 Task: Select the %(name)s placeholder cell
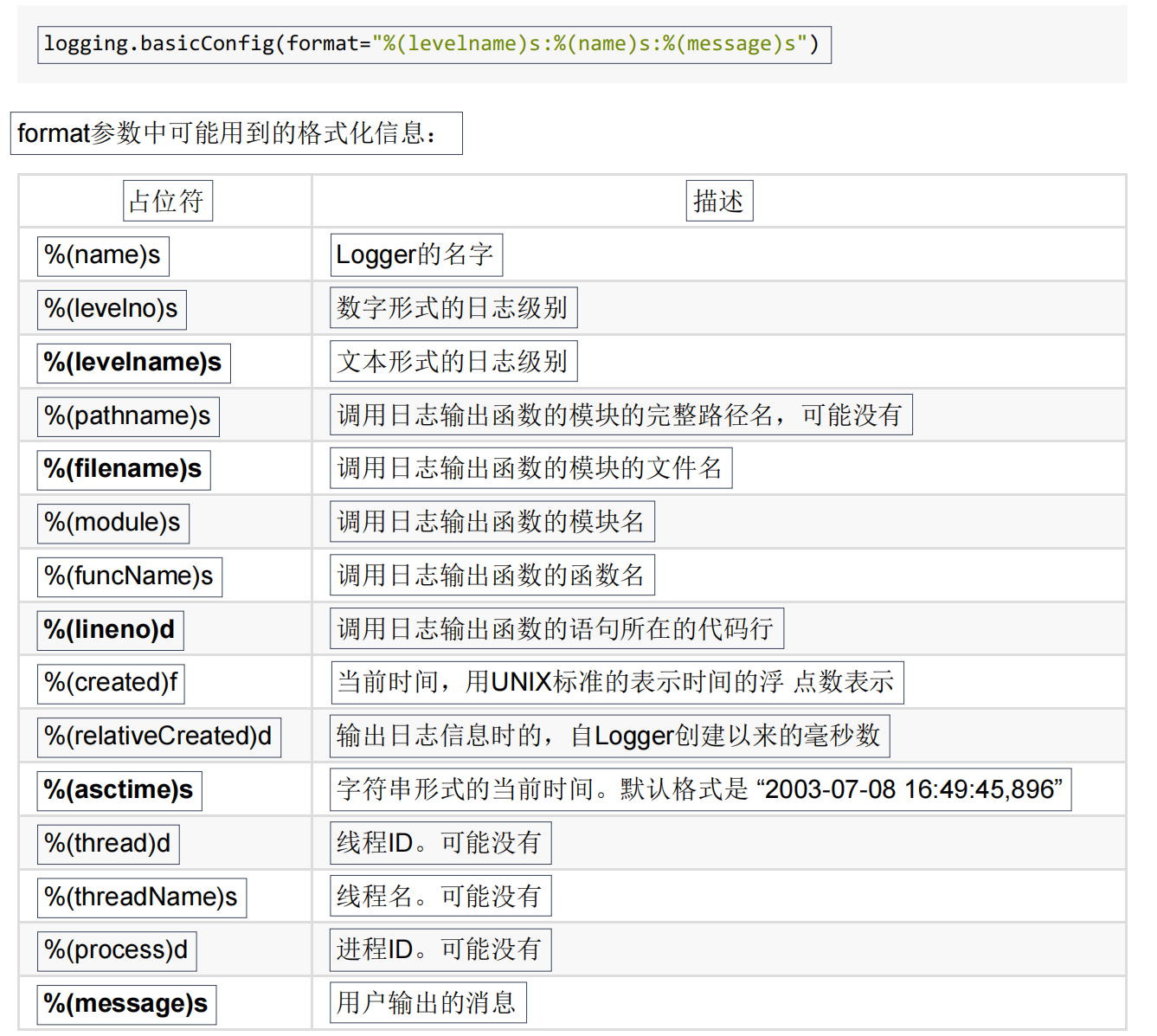(103, 255)
